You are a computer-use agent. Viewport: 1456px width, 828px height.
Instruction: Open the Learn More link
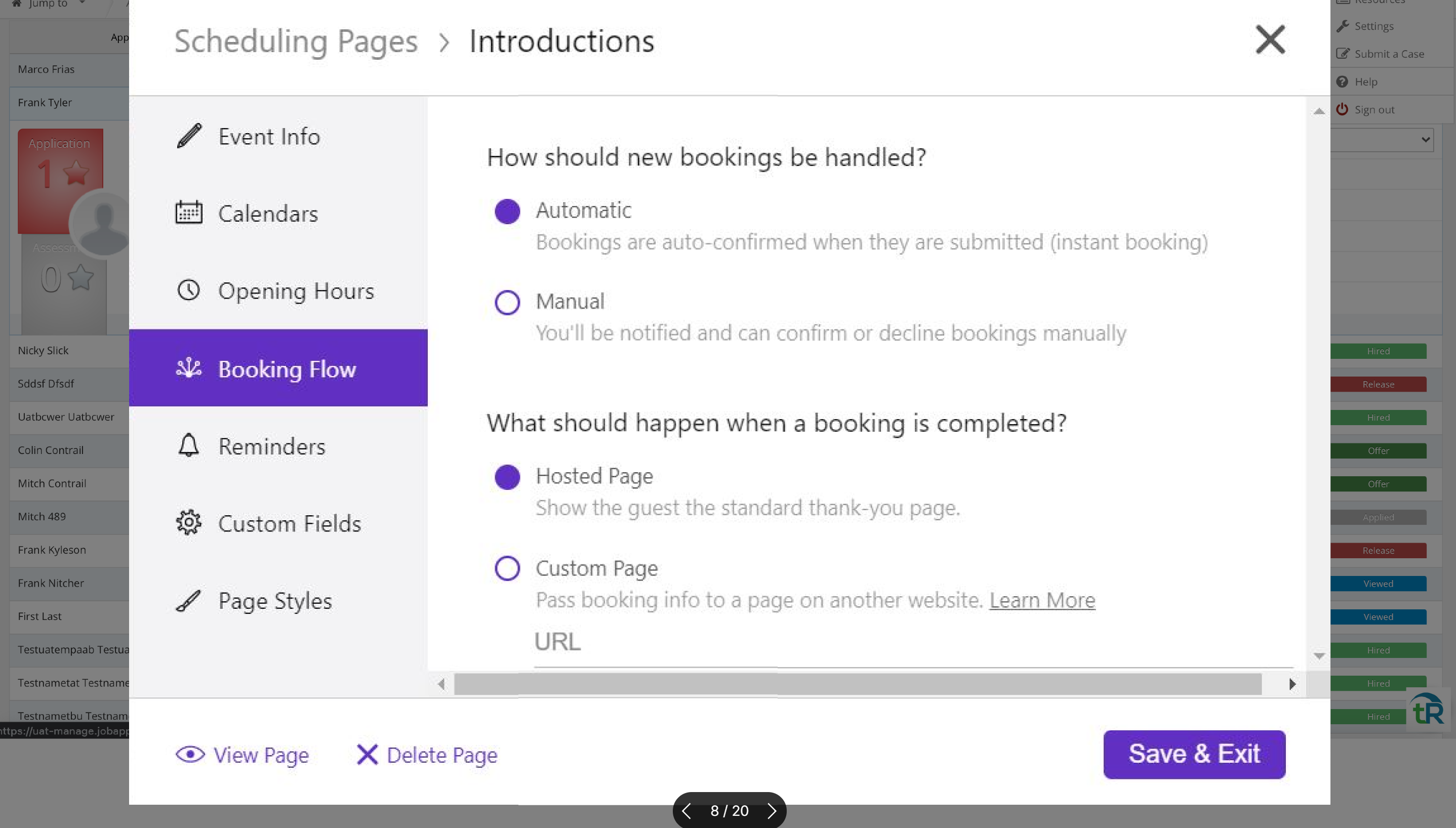coord(1042,599)
